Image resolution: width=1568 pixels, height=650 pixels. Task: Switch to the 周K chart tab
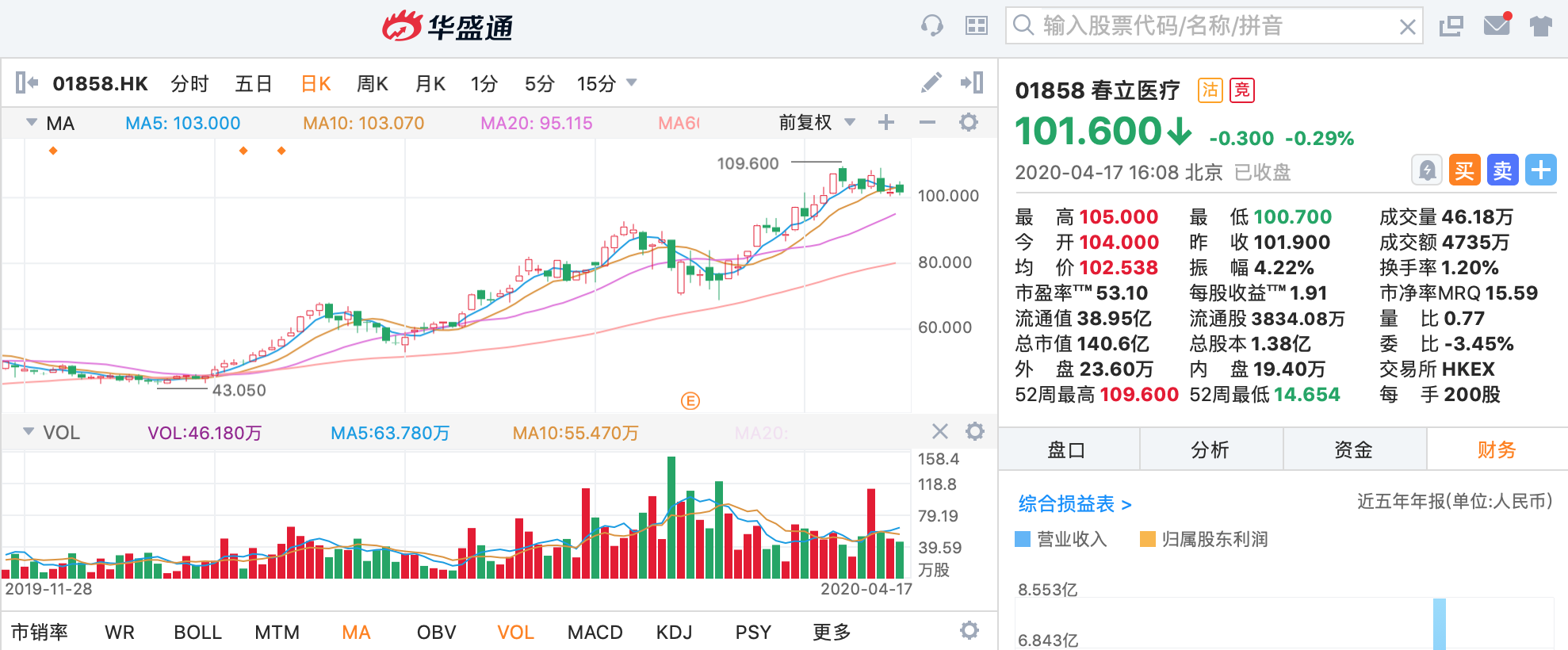pyautogui.click(x=372, y=83)
